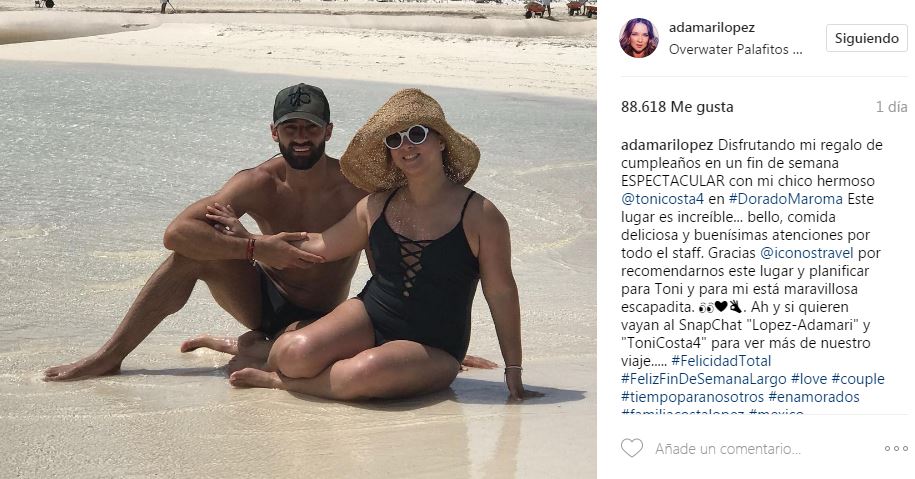Screen dimensions: 915x479
Task: Open the #tiempoparanosotros hashtag
Action: [x=692, y=397]
